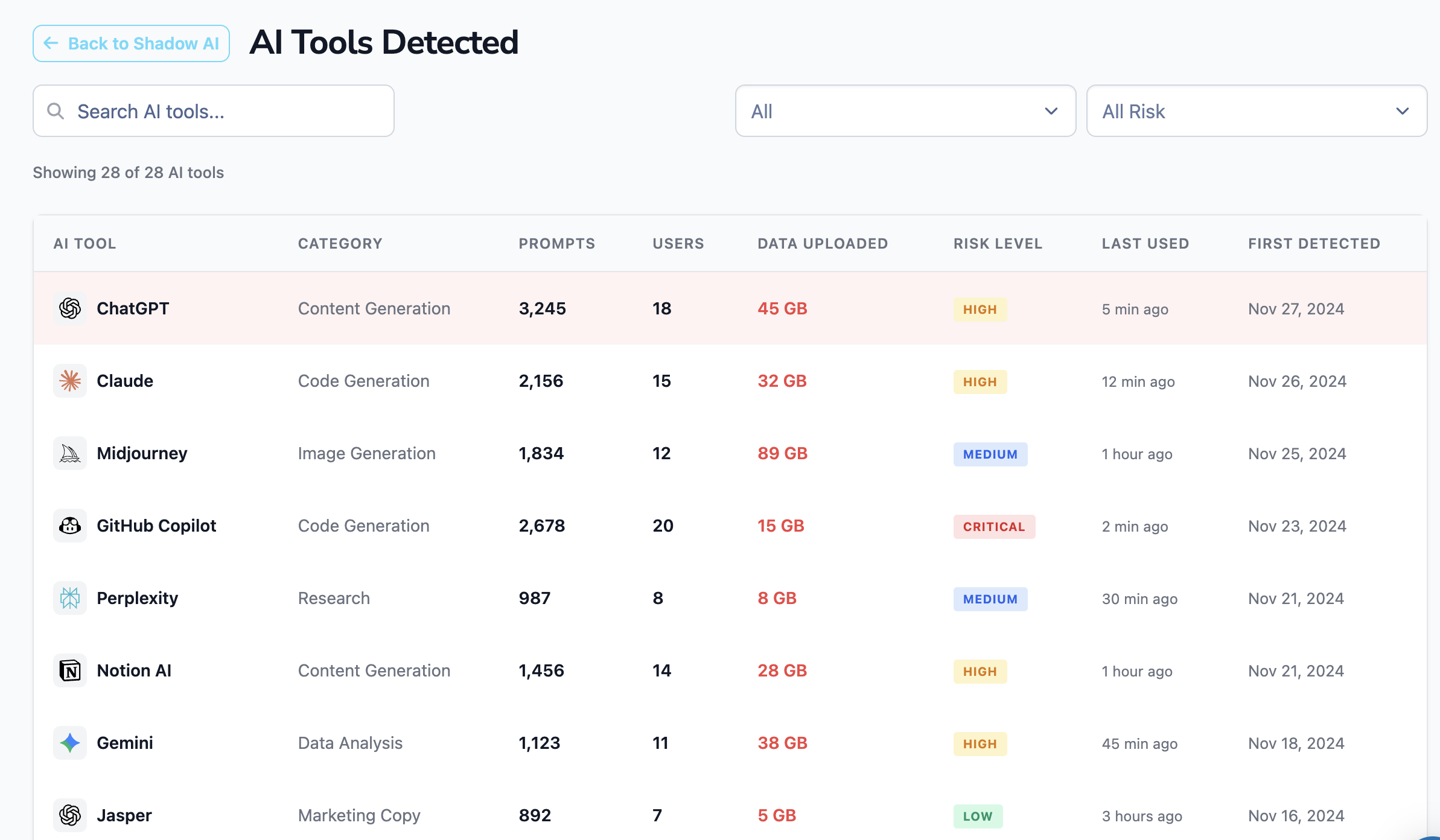Click the Perplexity logo icon

click(x=70, y=598)
